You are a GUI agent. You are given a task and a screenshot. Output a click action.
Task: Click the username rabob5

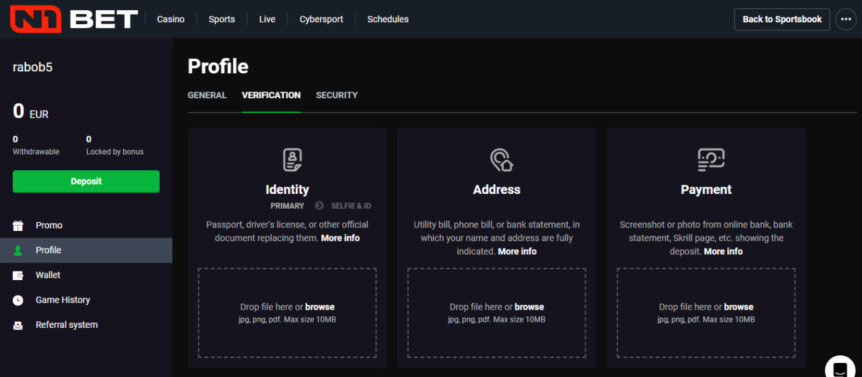32,68
